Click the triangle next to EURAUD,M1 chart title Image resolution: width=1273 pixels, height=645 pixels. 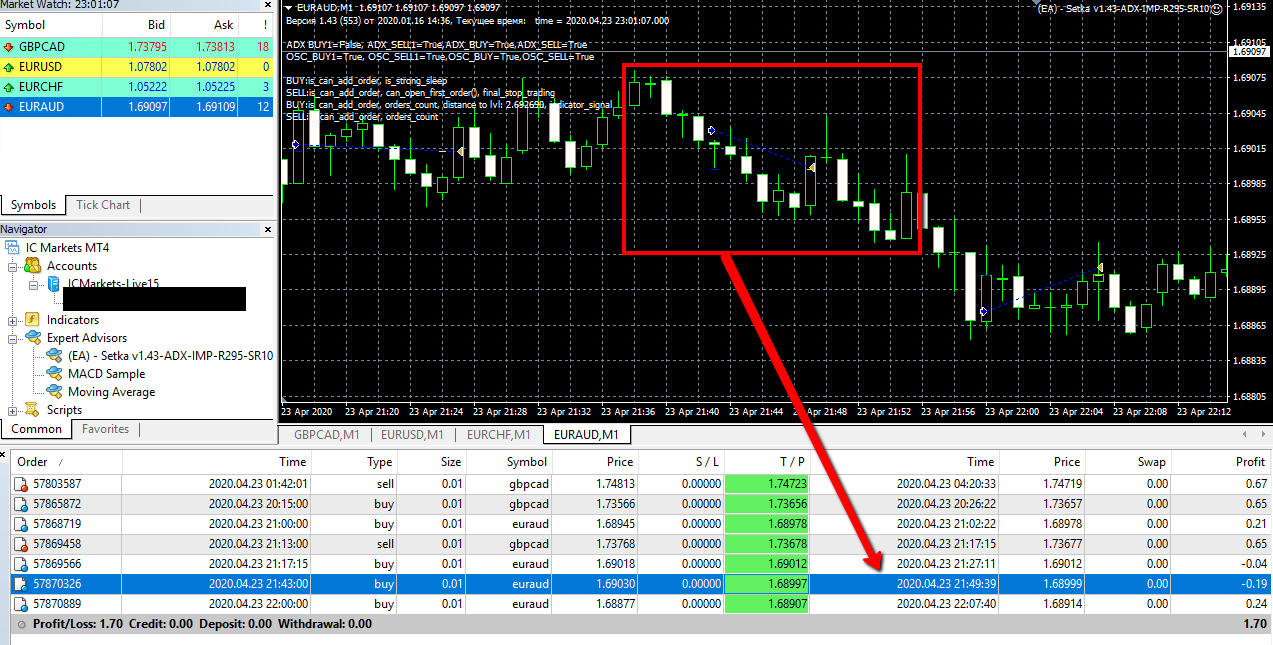click(289, 8)
